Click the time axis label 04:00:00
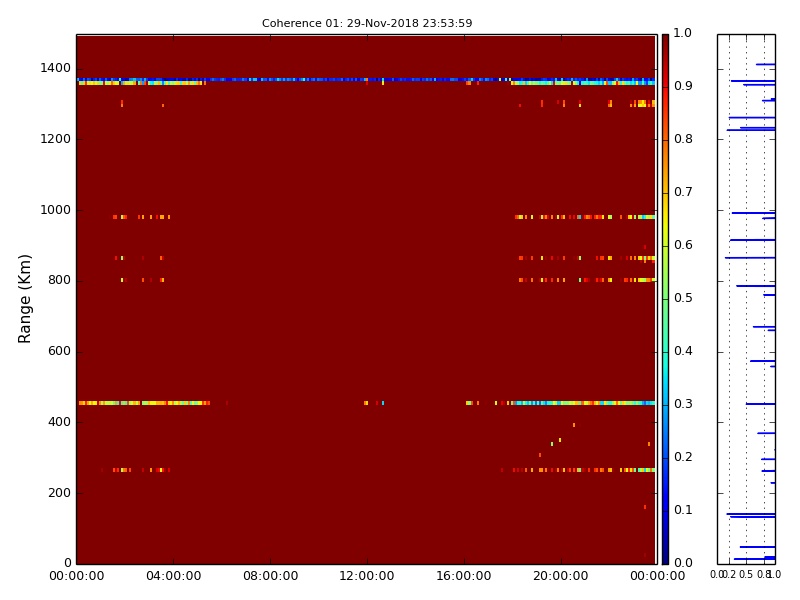800x600 pixels. (x=173, y=576)
